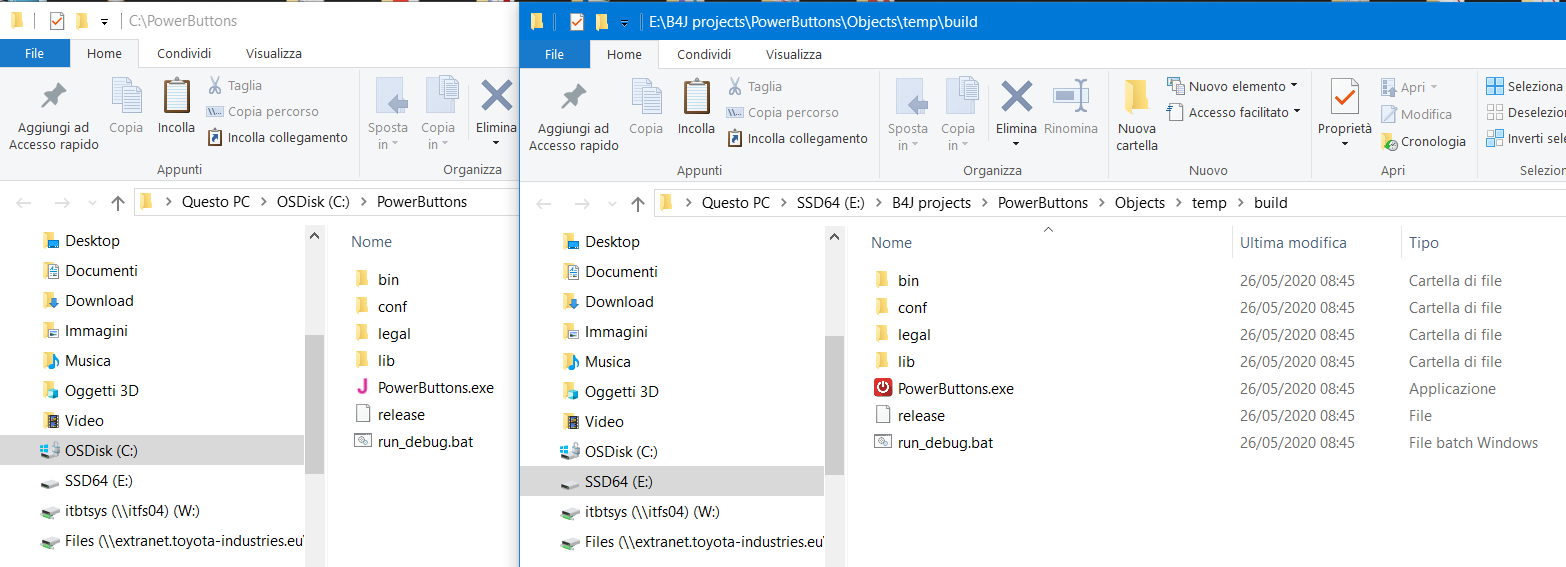1566x567 pixels.
Task: Select PowerButtons.exe with red power icon in build window
Action: (943, 388)
